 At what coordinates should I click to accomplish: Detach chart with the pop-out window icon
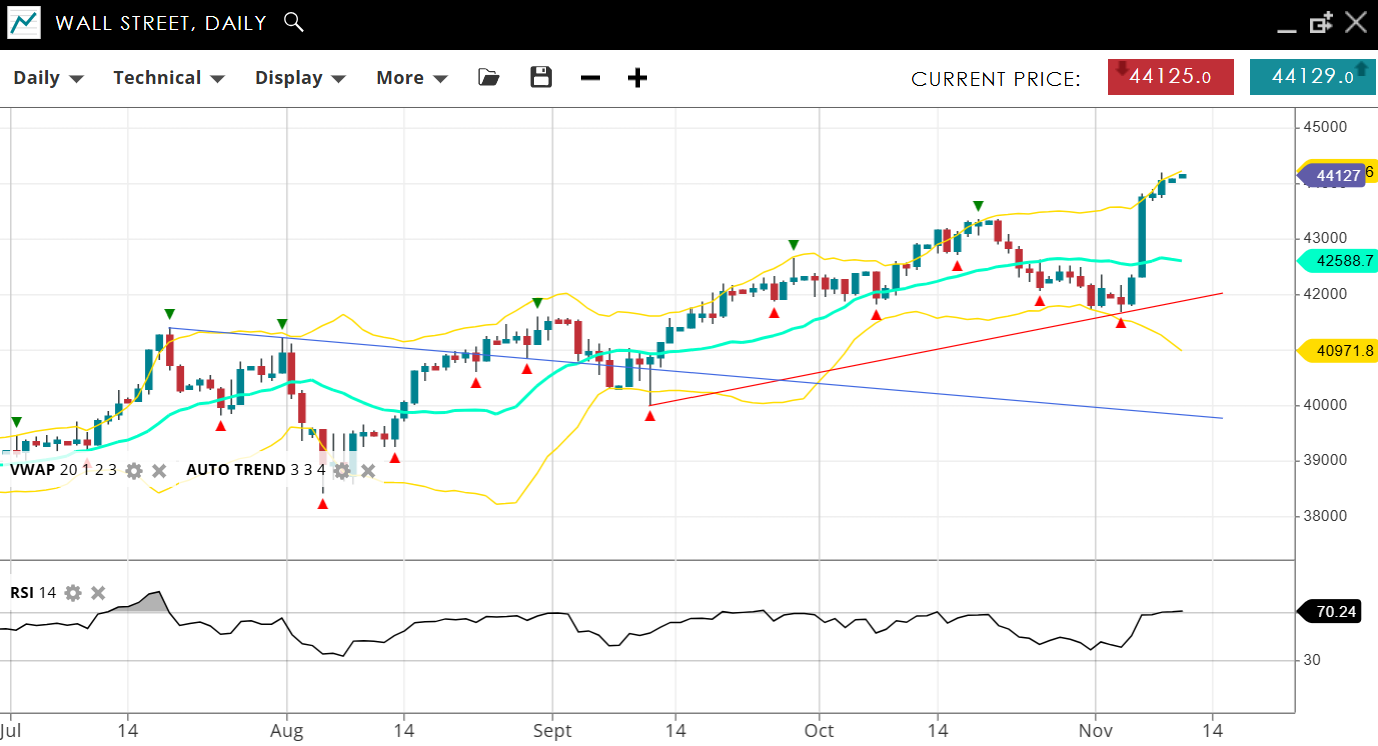1320,23
